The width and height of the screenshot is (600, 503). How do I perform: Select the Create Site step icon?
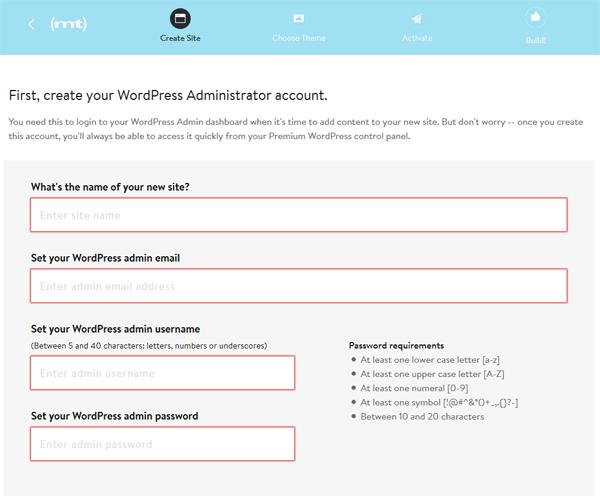pyautogui.click(x=180, y=18)
